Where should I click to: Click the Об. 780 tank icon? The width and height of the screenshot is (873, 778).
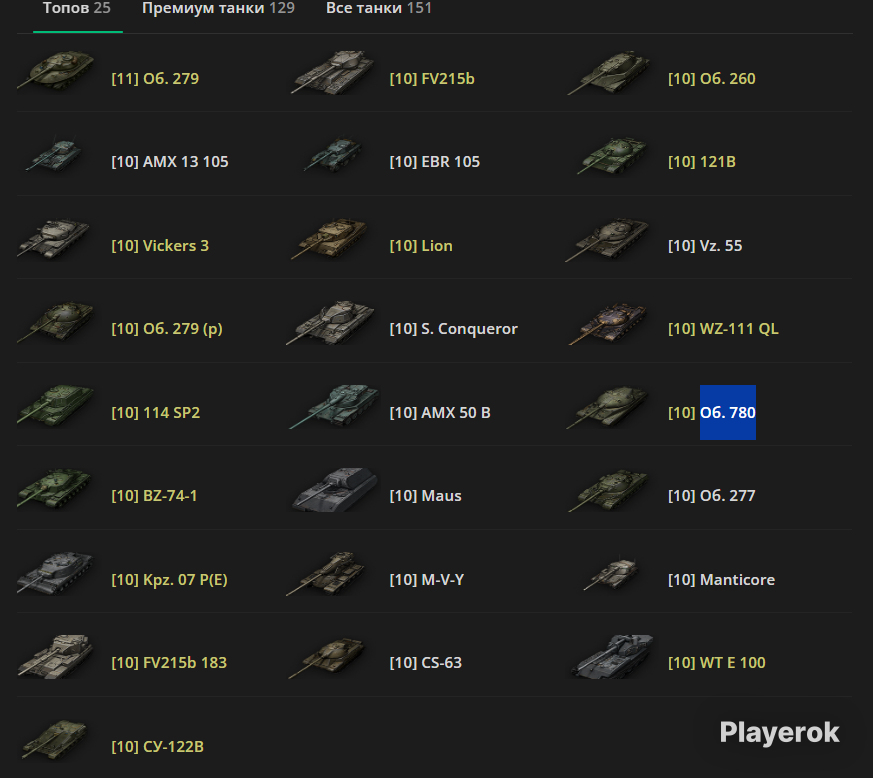pyautogui.click(x=607, y=408)
